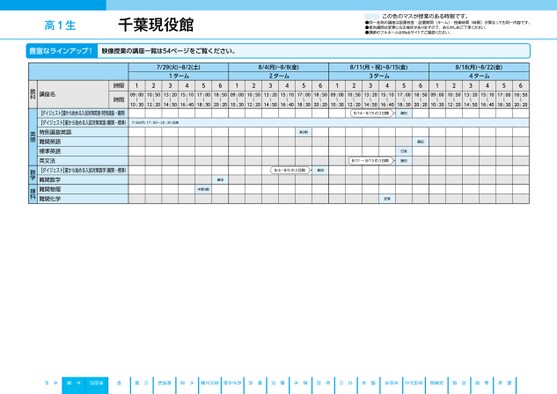
Task: Click the 難関化学 course row label
Action: [x=83, y=199]
